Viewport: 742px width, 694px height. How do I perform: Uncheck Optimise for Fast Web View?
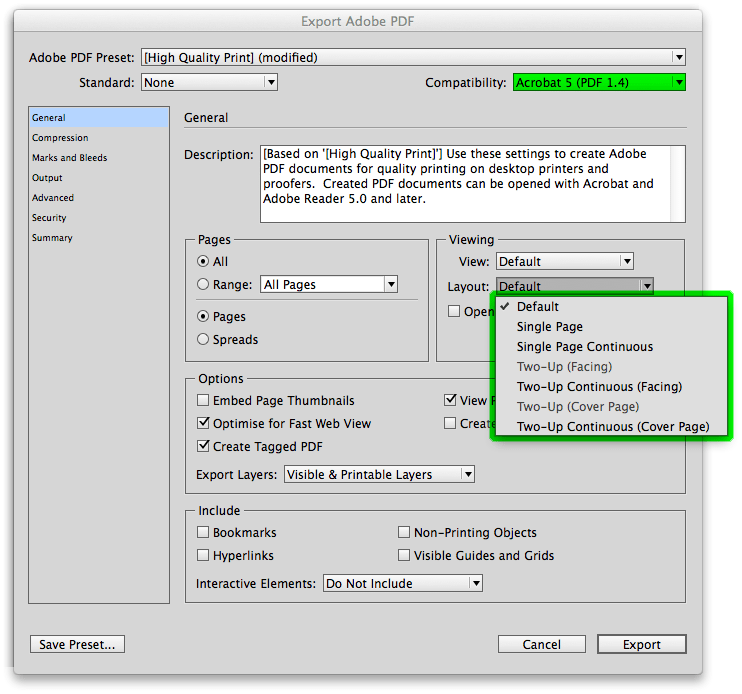pyautogui.click(x=203, y=423)
